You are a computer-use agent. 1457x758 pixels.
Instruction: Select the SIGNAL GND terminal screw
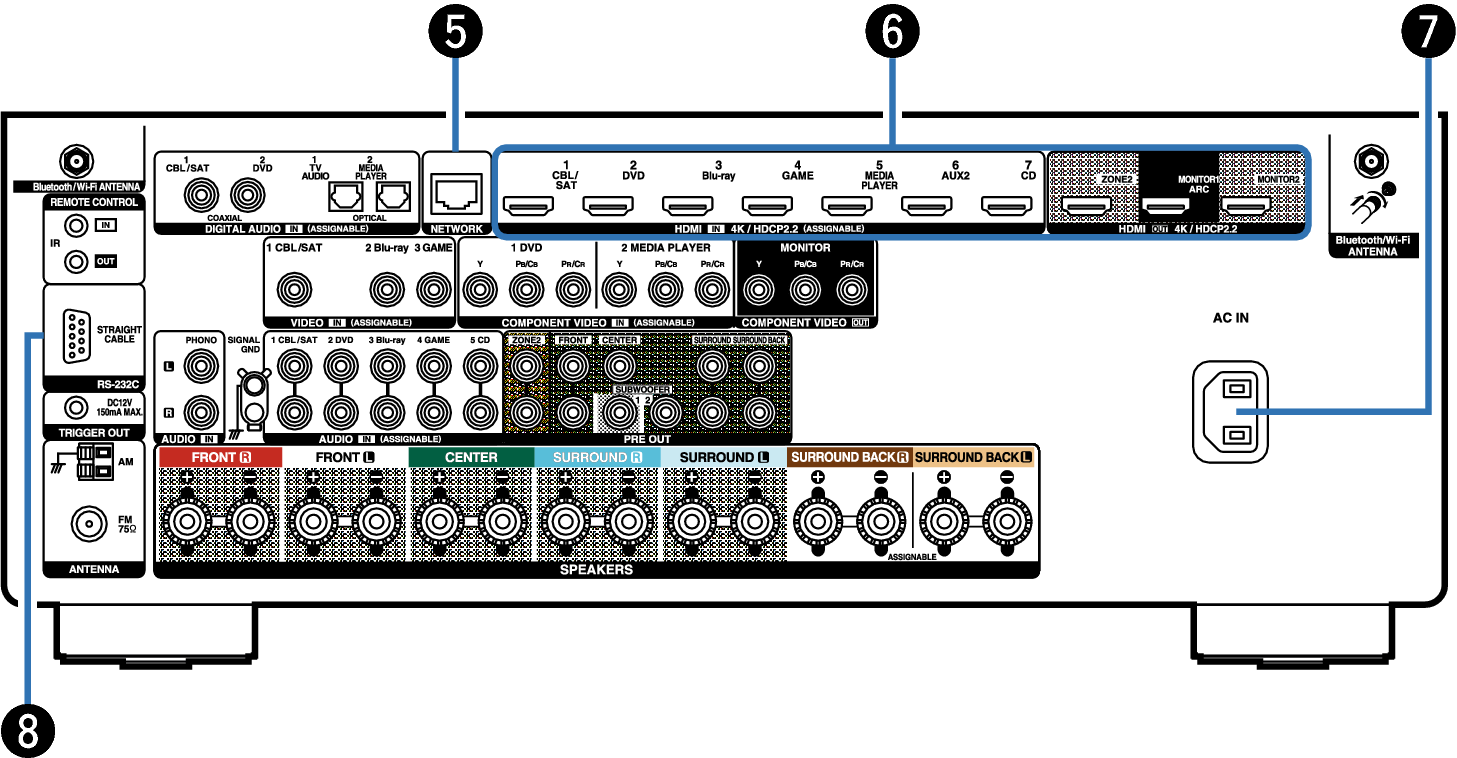(255, 385)
